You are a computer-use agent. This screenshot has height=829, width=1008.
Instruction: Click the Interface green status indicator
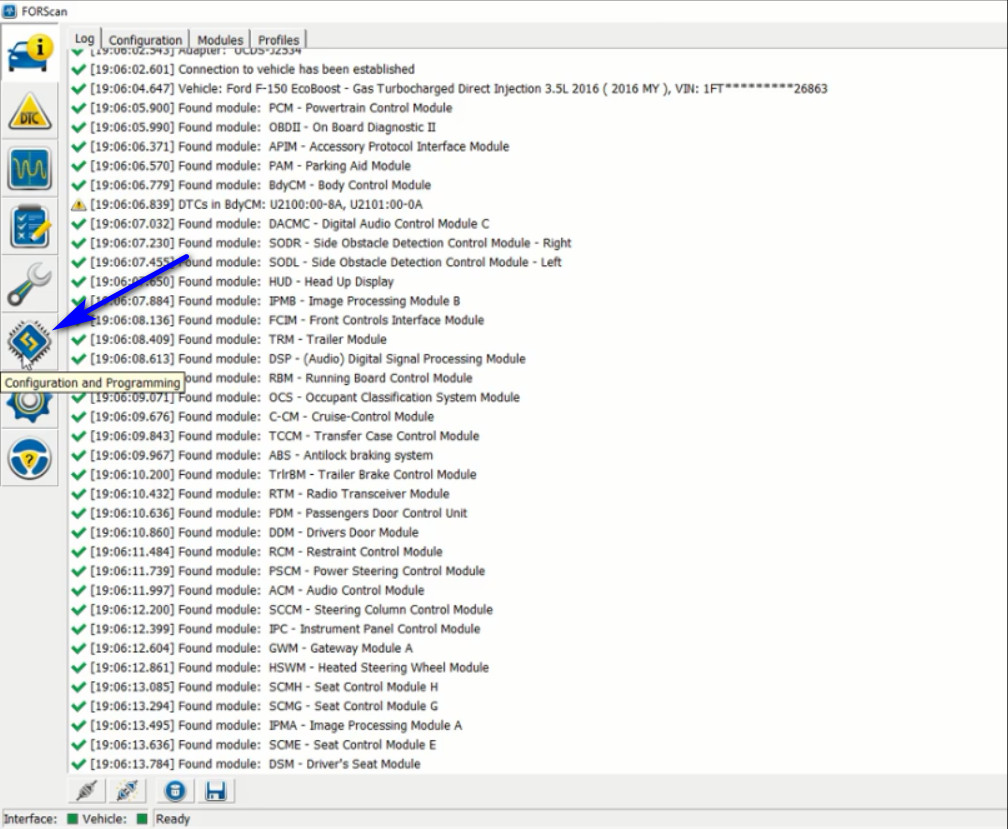point(73,819)
